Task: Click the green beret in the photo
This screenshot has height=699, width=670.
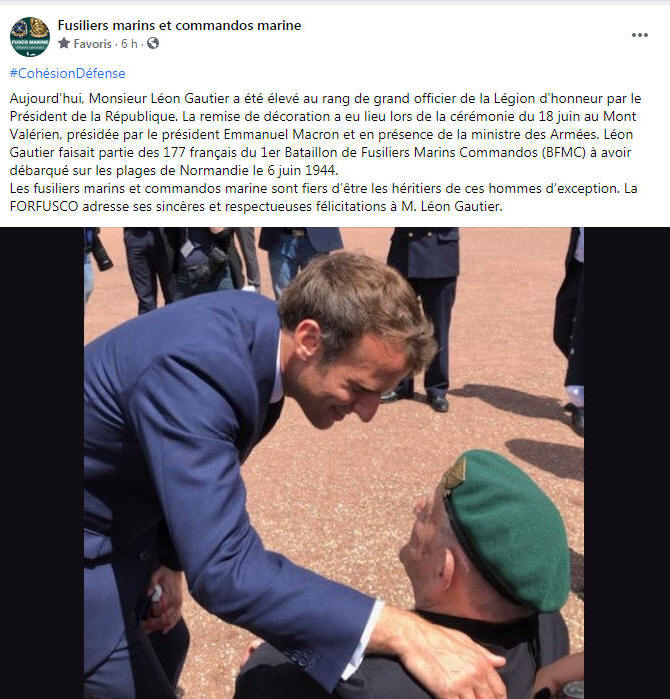Action: (508, 526)
